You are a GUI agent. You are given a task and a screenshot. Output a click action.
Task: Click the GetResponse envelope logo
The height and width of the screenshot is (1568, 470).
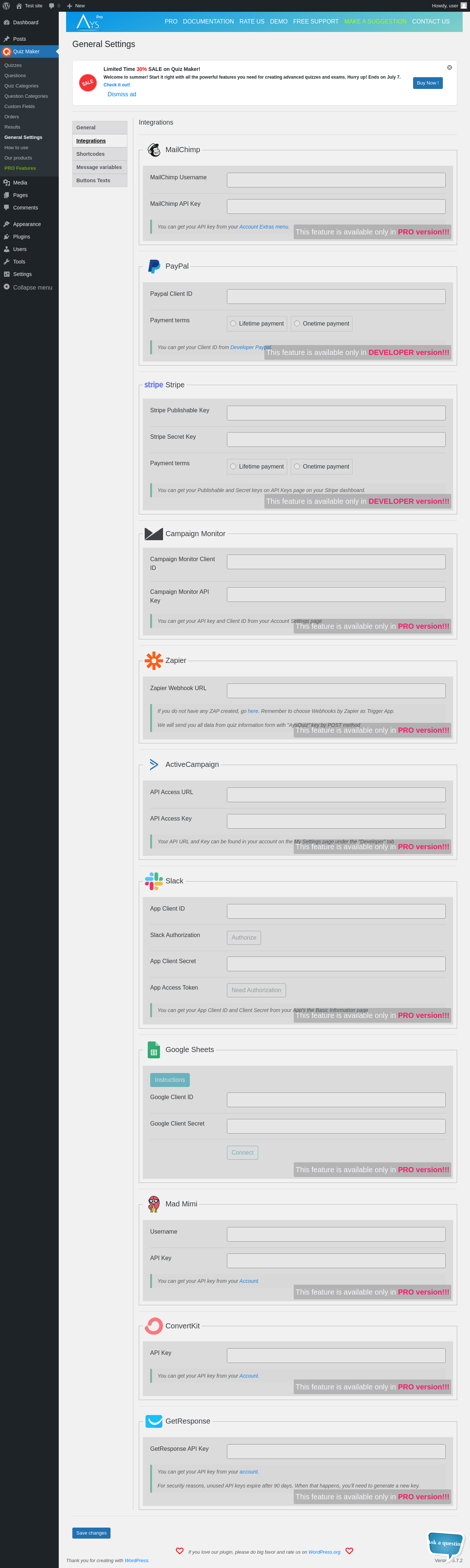(154, 1421)
